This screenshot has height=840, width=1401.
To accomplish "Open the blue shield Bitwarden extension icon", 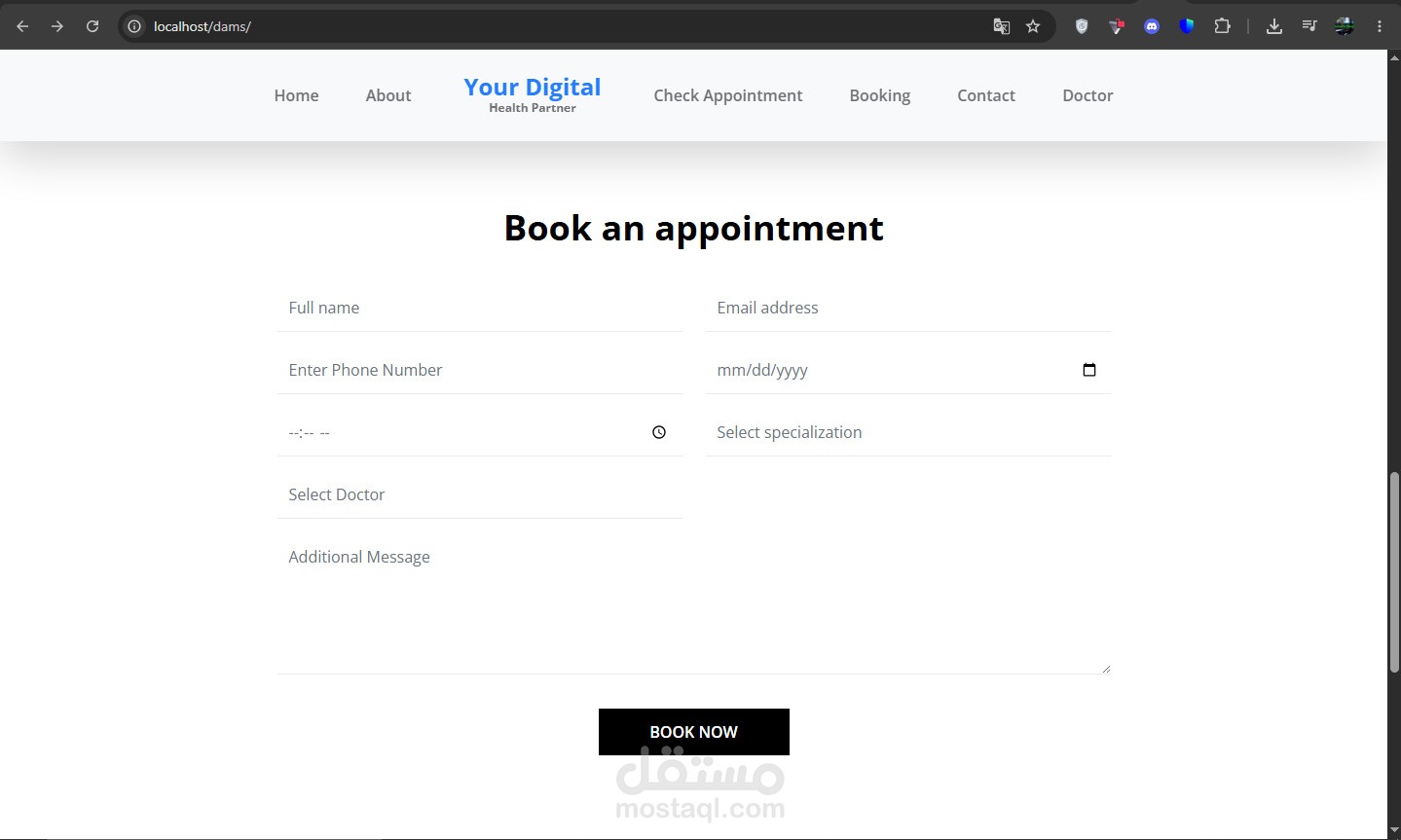I will (x=1187, y=26).
